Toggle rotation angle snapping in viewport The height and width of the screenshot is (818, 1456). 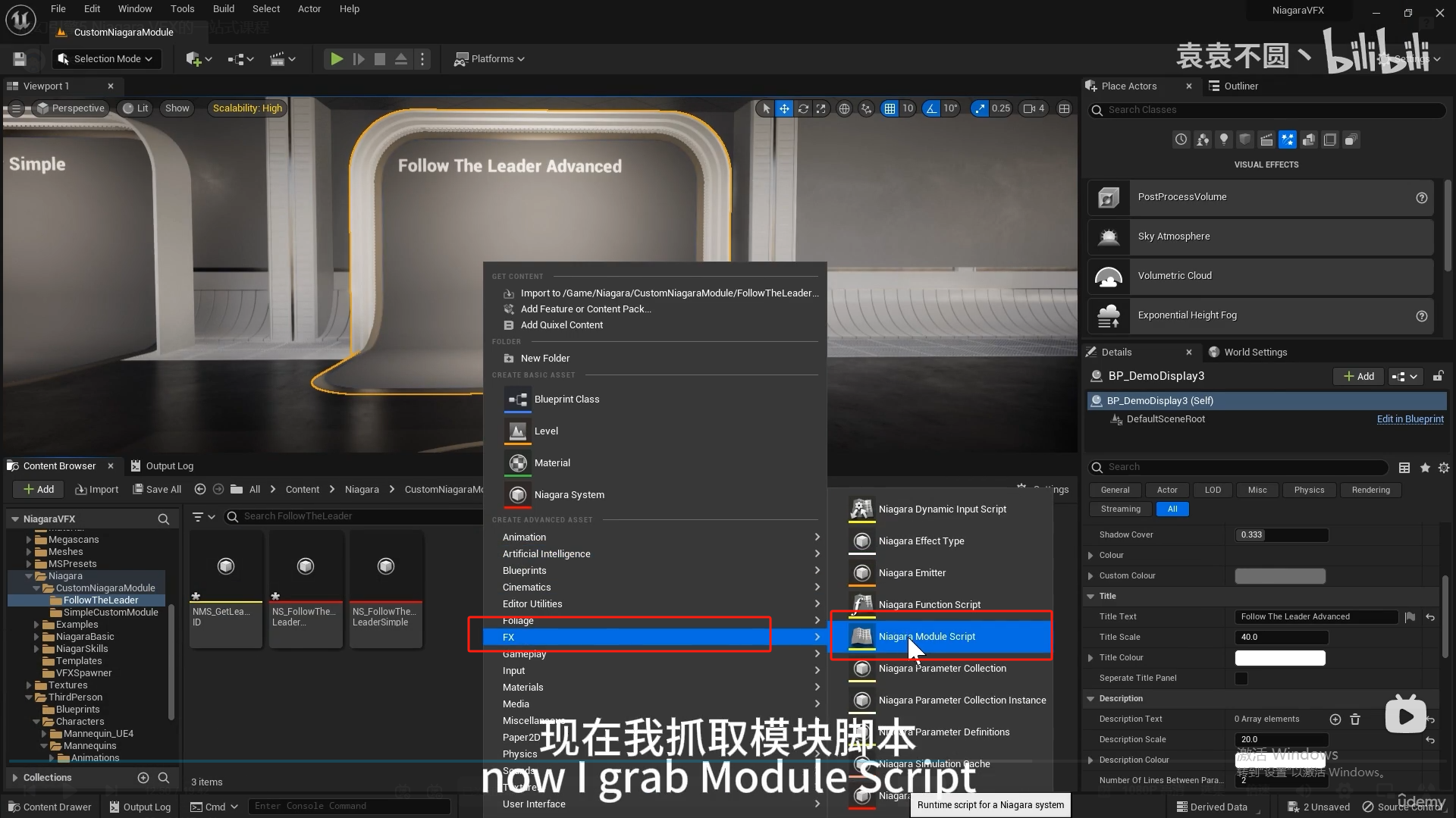coord(930,108)
